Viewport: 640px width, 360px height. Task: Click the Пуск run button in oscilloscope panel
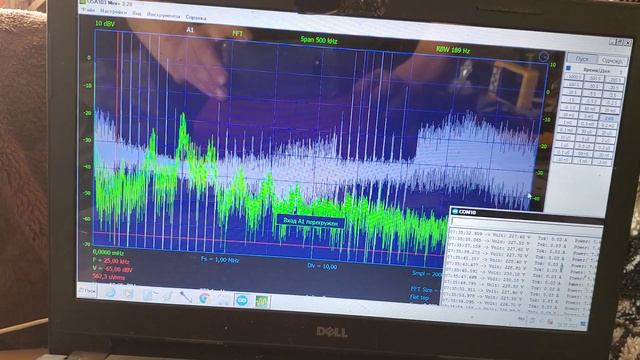[x=582, y=59]
